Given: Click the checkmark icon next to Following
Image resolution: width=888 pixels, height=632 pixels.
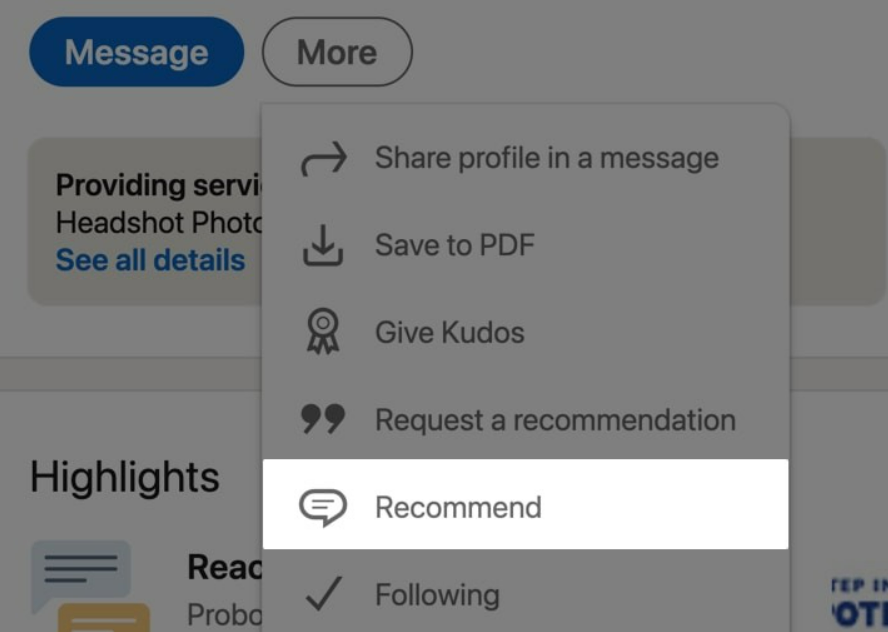Looking at the screenshot, I should tap(322, 592).
